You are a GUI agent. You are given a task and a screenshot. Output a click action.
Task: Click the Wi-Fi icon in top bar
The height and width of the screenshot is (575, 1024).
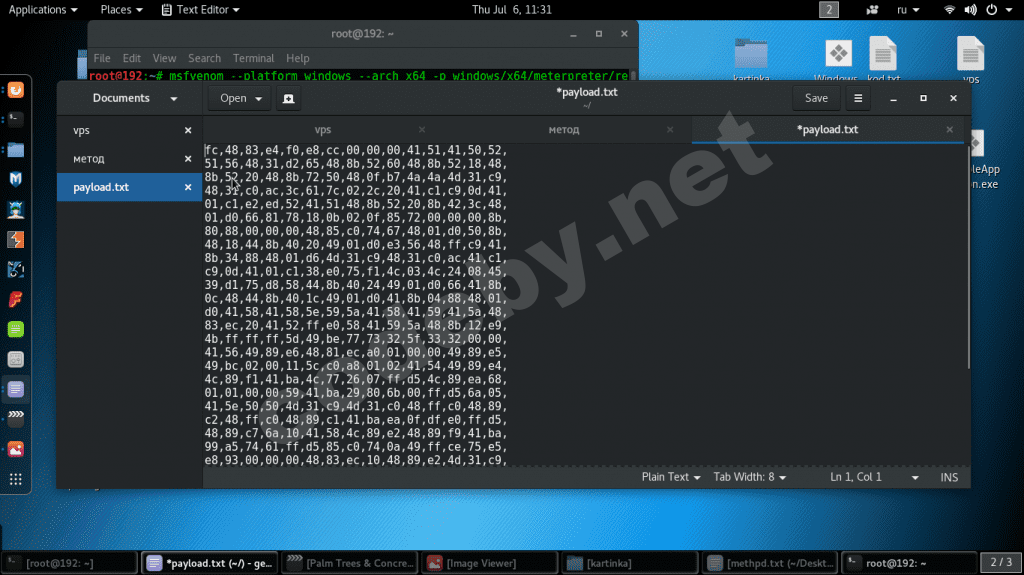(950, 10)
